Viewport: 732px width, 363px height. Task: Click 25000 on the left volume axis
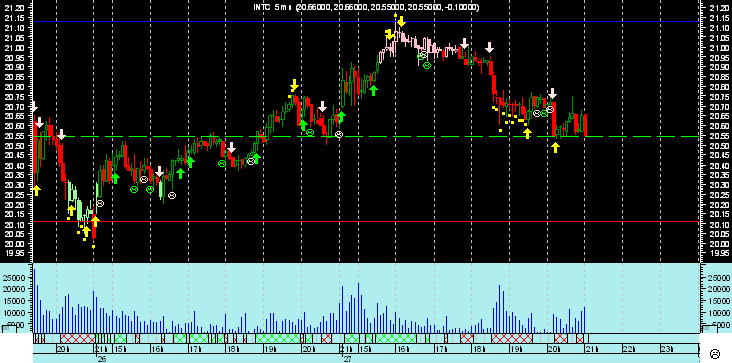[14, 277]
